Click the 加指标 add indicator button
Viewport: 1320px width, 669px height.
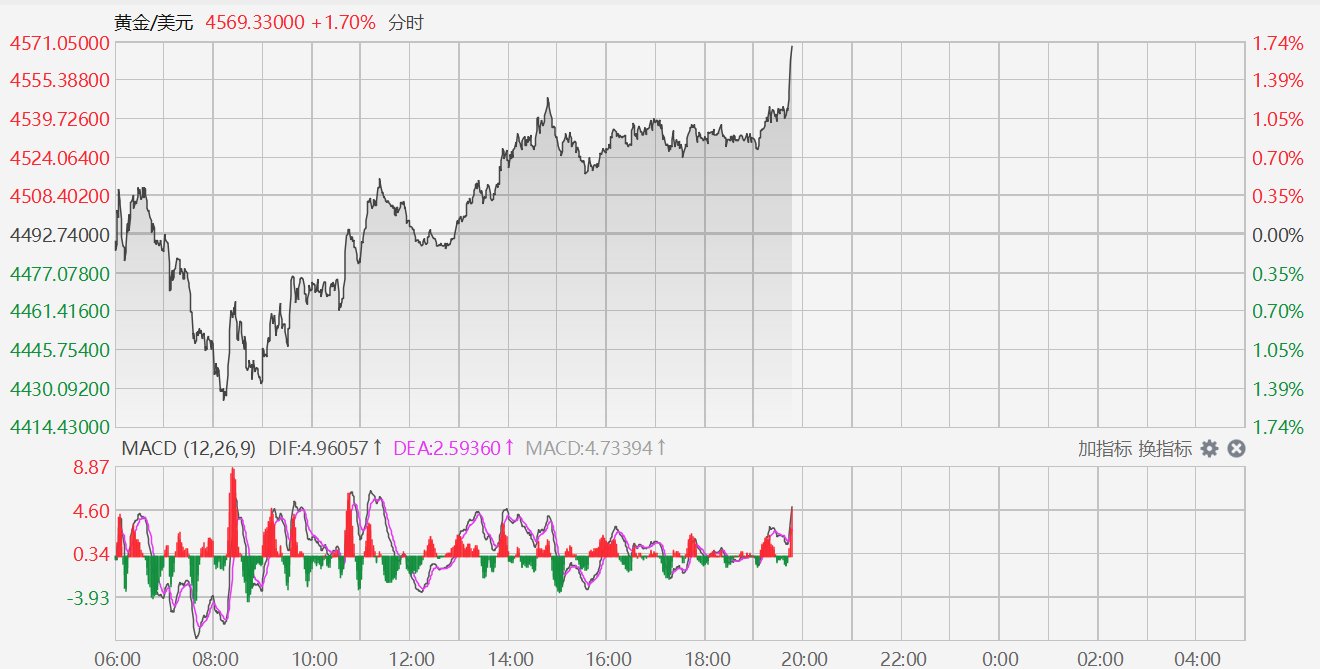(x=1105, y=449)
